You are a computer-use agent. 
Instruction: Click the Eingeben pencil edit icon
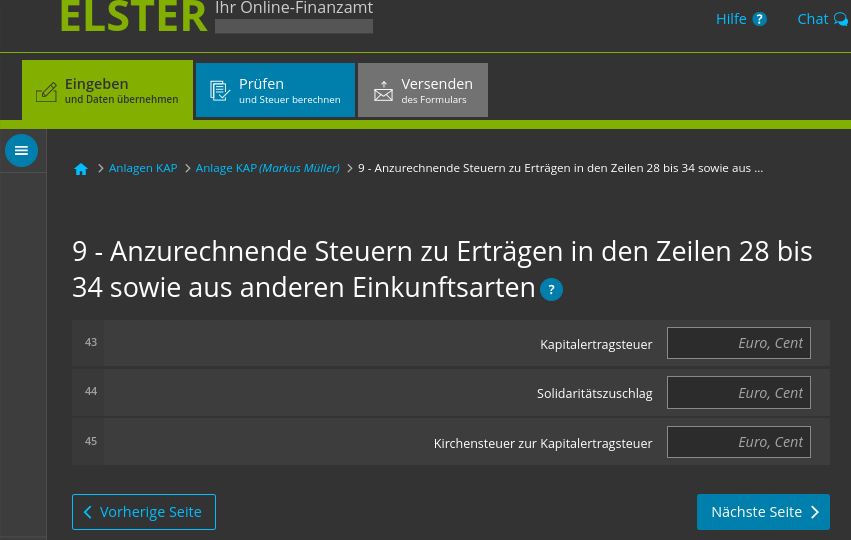pyautogui.click(x=46, y=92)
